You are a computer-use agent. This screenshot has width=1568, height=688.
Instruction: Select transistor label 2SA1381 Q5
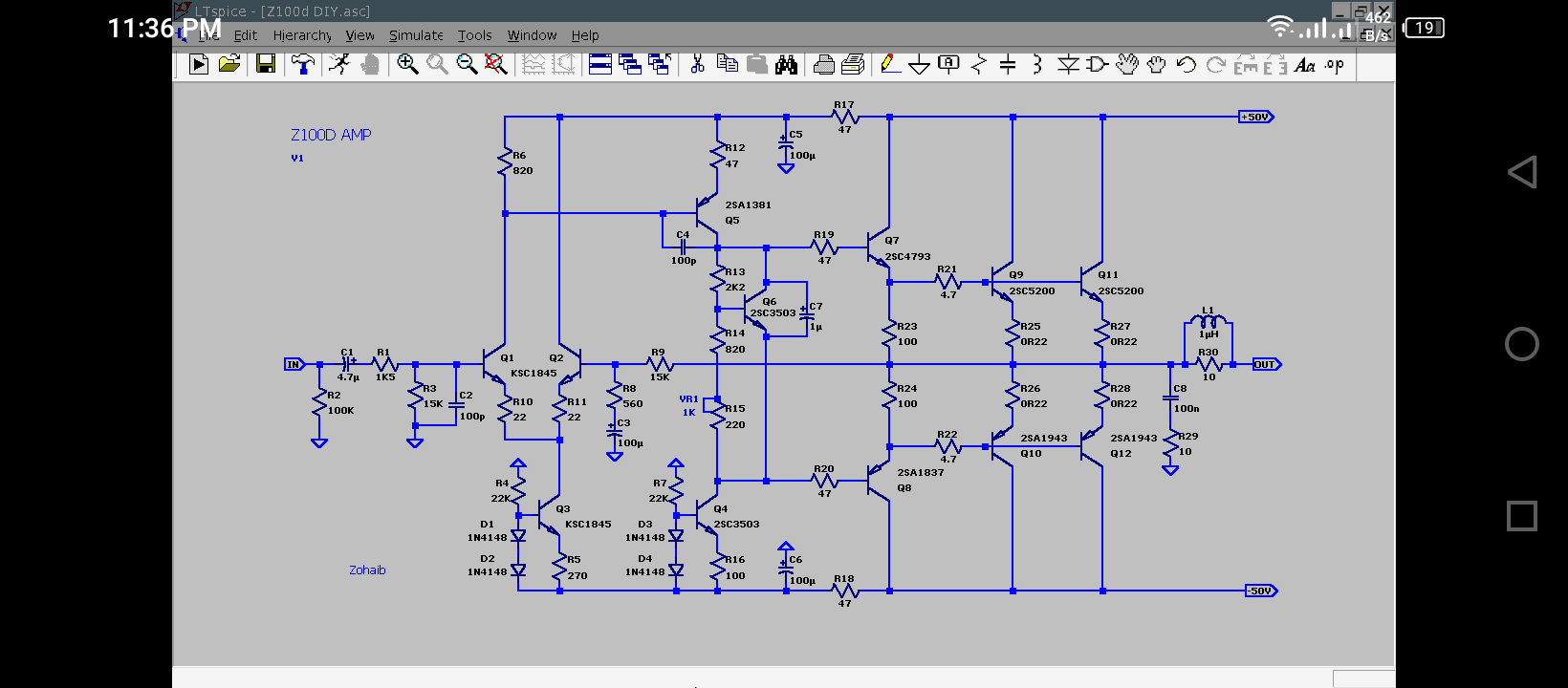748,212
